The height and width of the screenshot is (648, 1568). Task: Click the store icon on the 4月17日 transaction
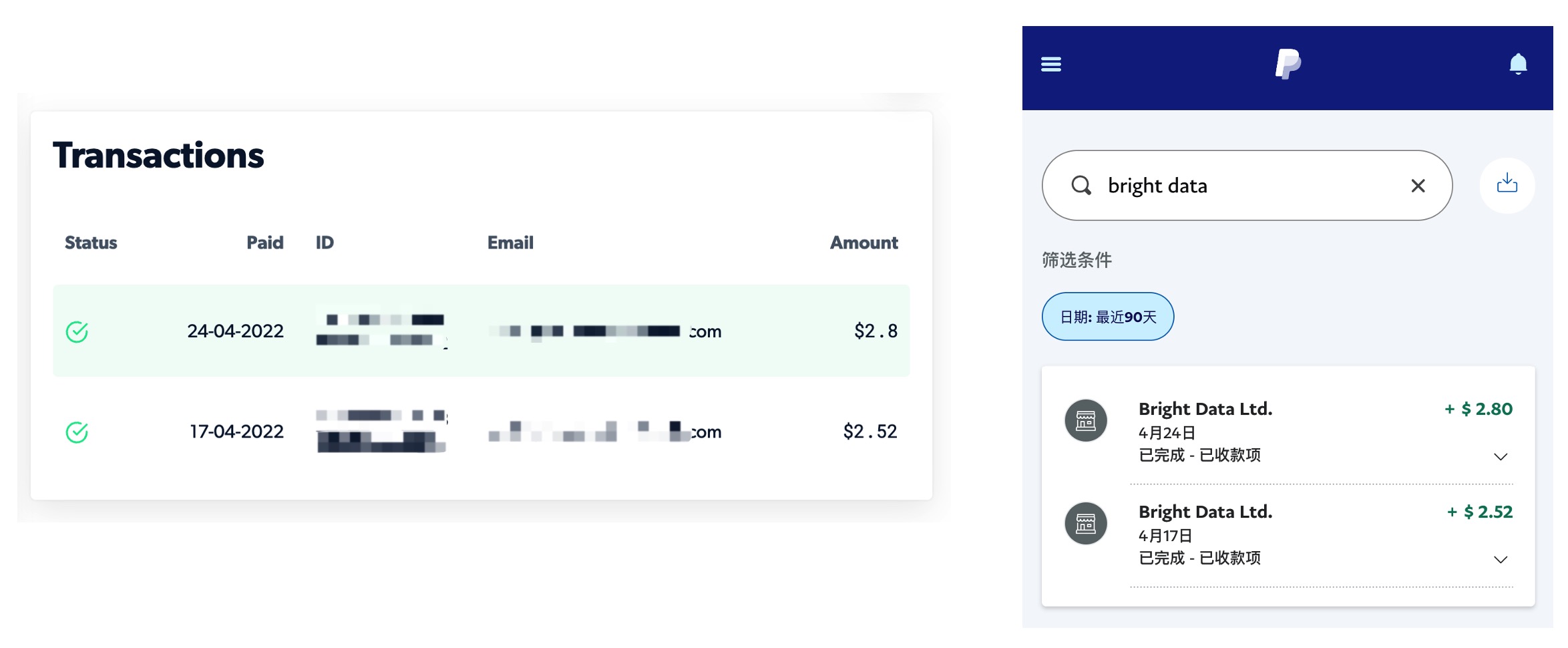[1087, 524]
